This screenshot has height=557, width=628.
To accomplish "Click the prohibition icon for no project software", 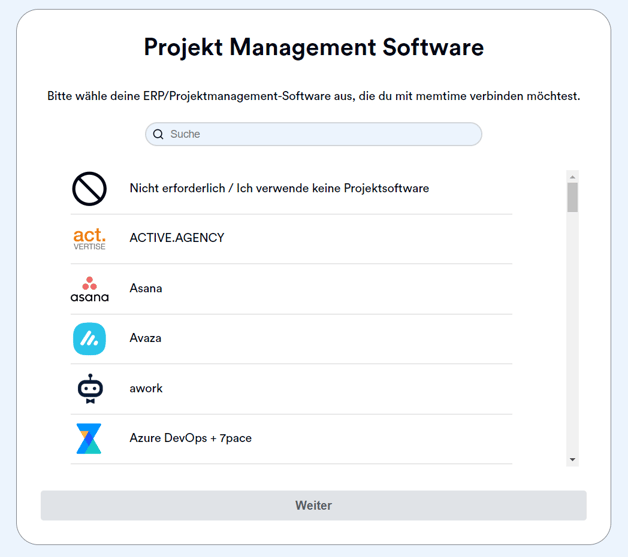I will (x=89, y=189).
